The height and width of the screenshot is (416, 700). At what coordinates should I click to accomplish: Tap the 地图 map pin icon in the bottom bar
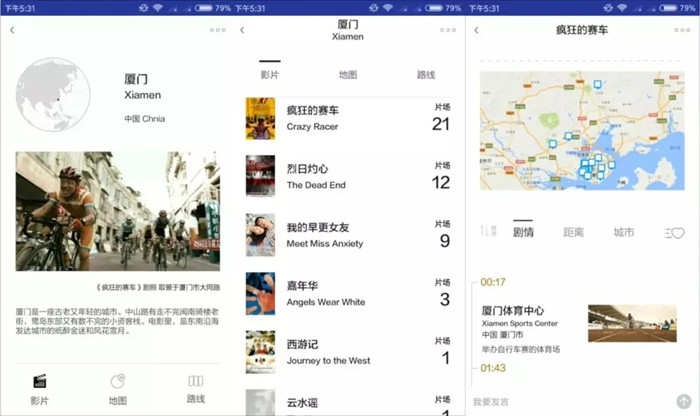(x=118, y=381)
